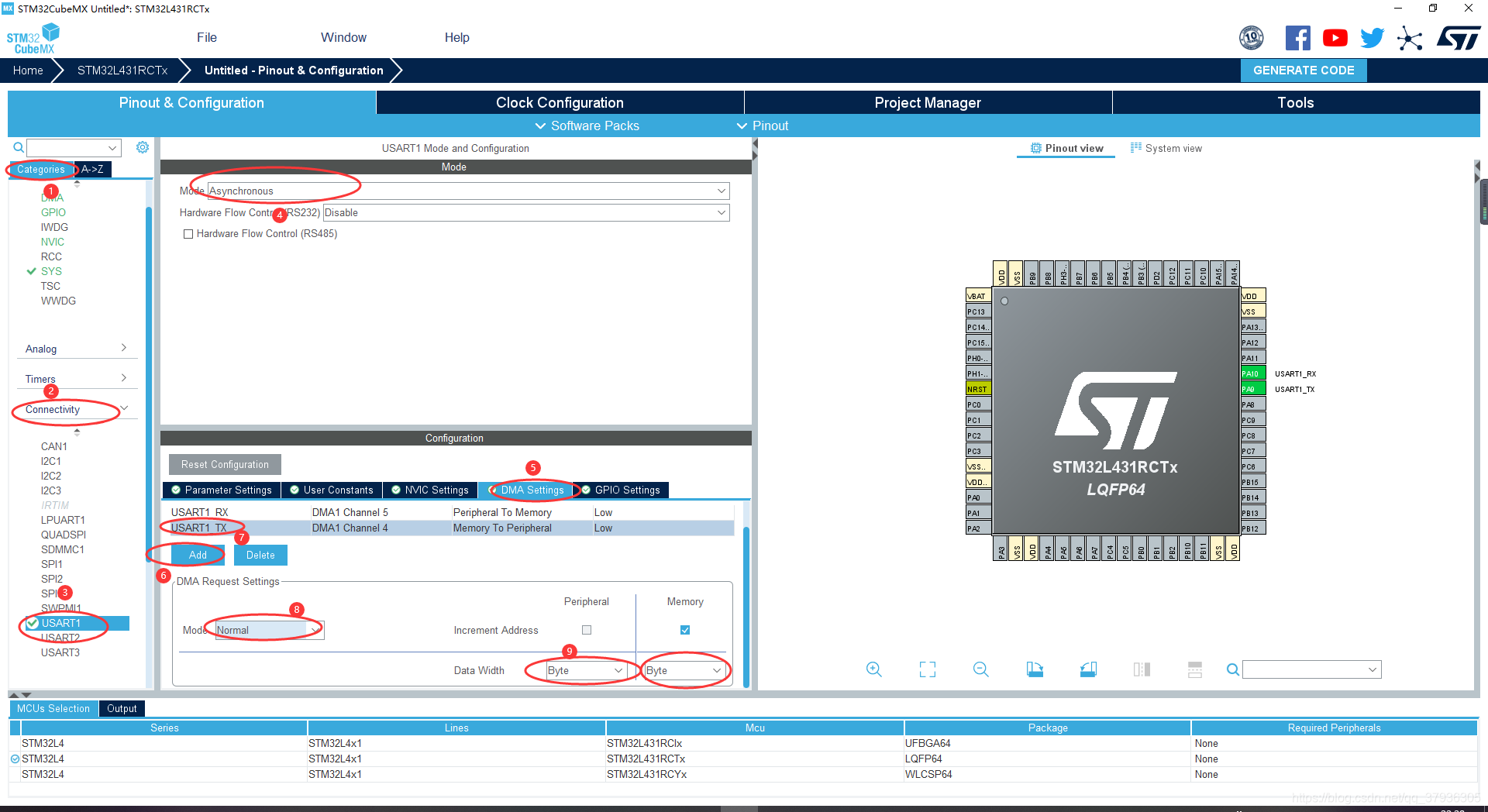Switch to Tools tab
1488x812 pixels.
(1296, 102)
